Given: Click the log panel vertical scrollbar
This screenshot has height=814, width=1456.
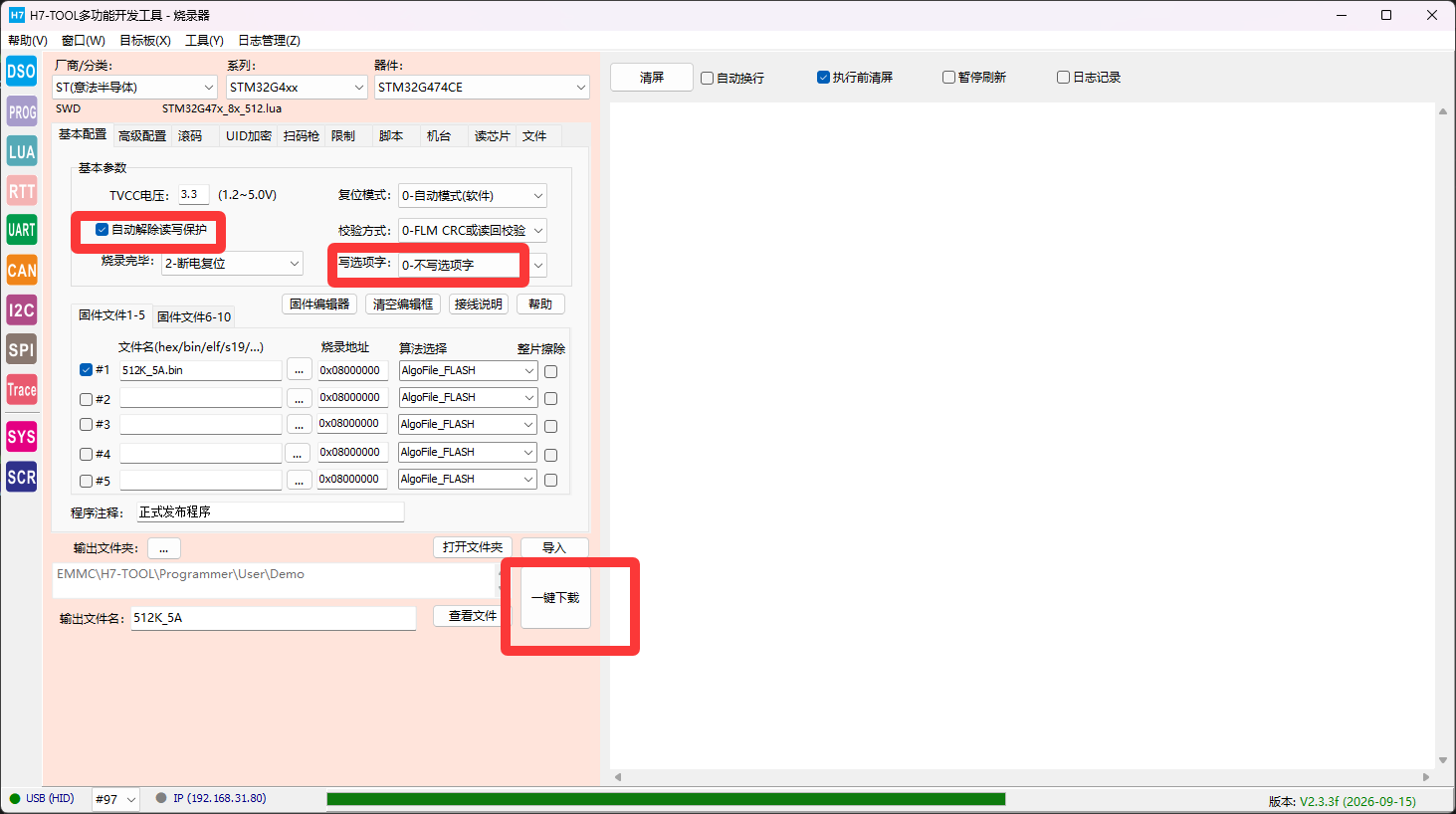Looking at the screenshot, I should coord(1442,436).
